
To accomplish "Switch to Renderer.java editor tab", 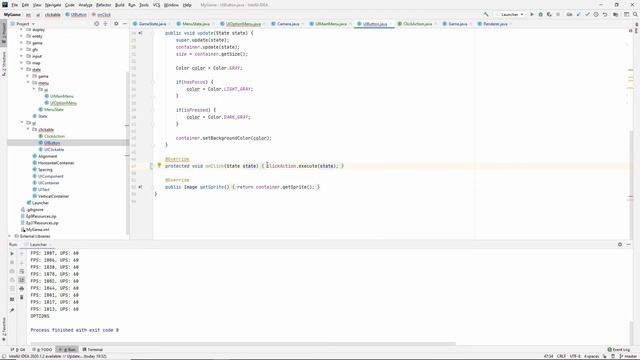I will [495, 24].
